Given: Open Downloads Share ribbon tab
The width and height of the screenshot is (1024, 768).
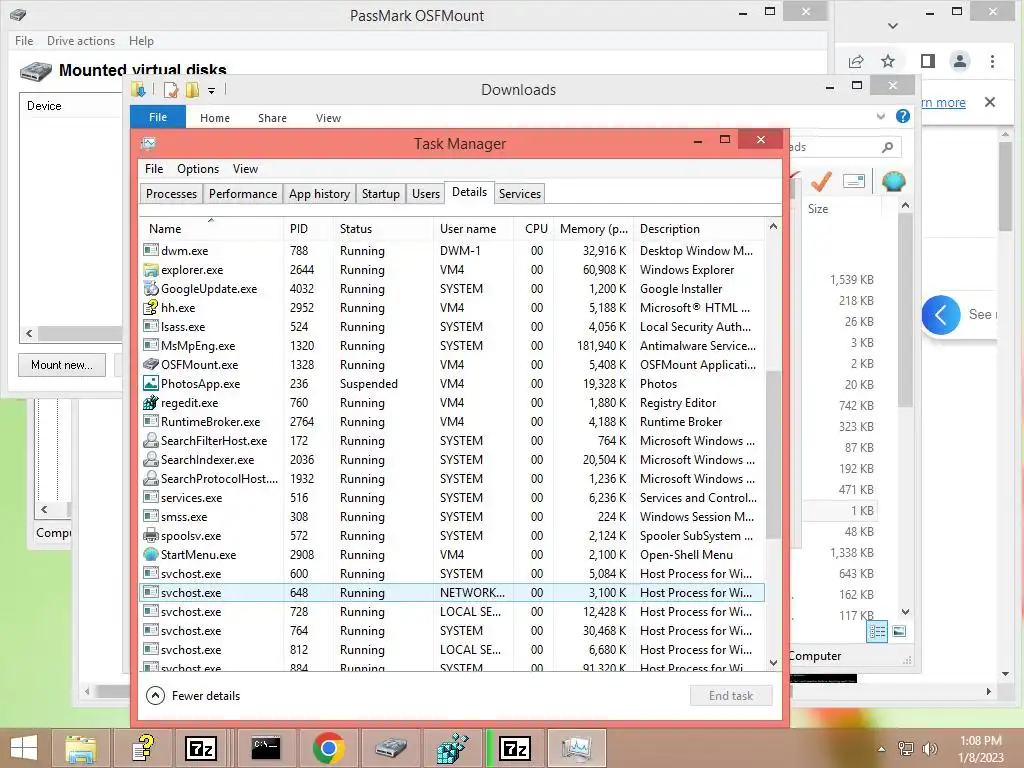Looking at the screenshot, I should [x=272, y=118].
